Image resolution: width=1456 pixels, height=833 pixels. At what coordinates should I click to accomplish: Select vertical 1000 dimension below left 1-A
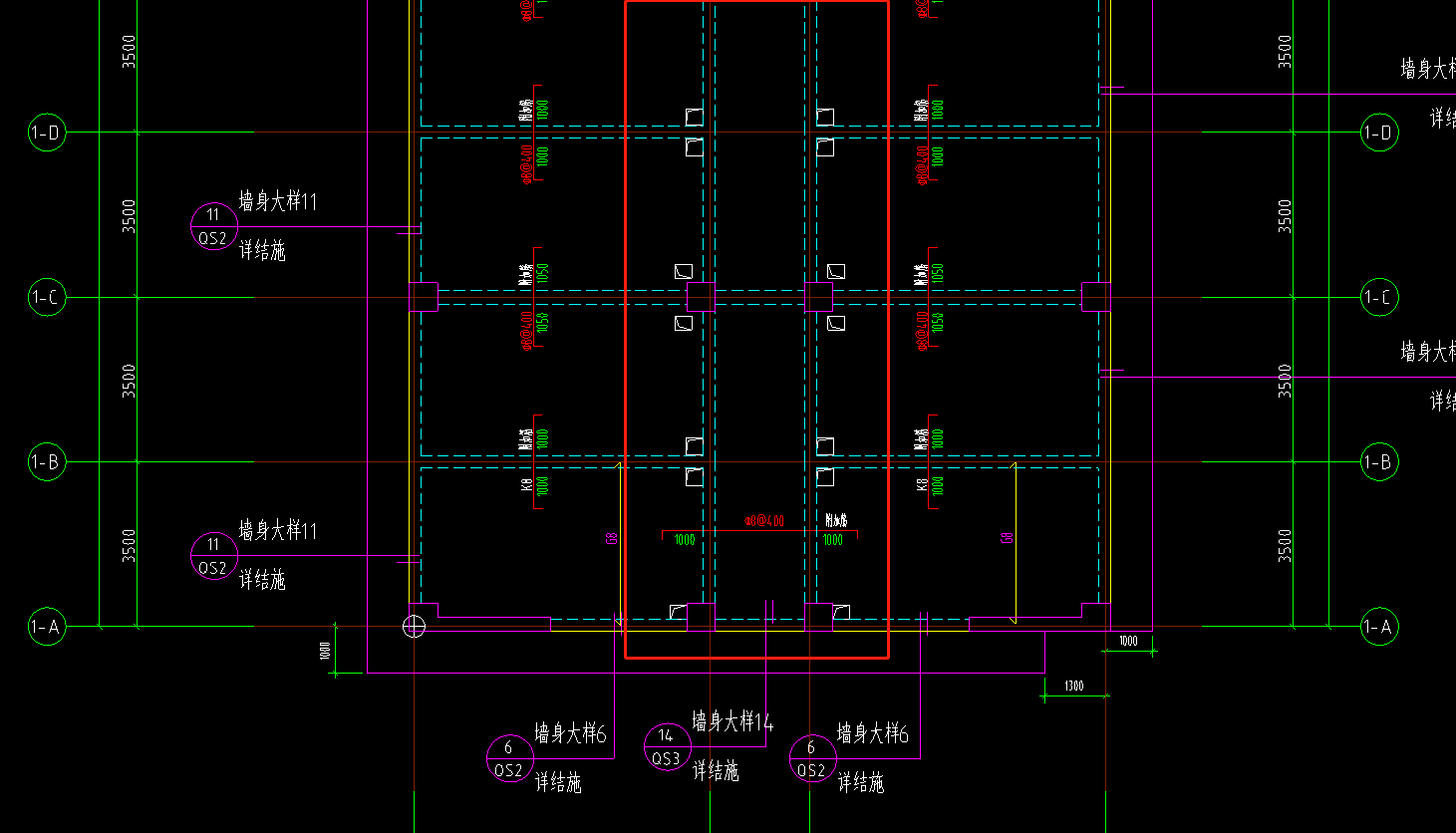(325, 652)
